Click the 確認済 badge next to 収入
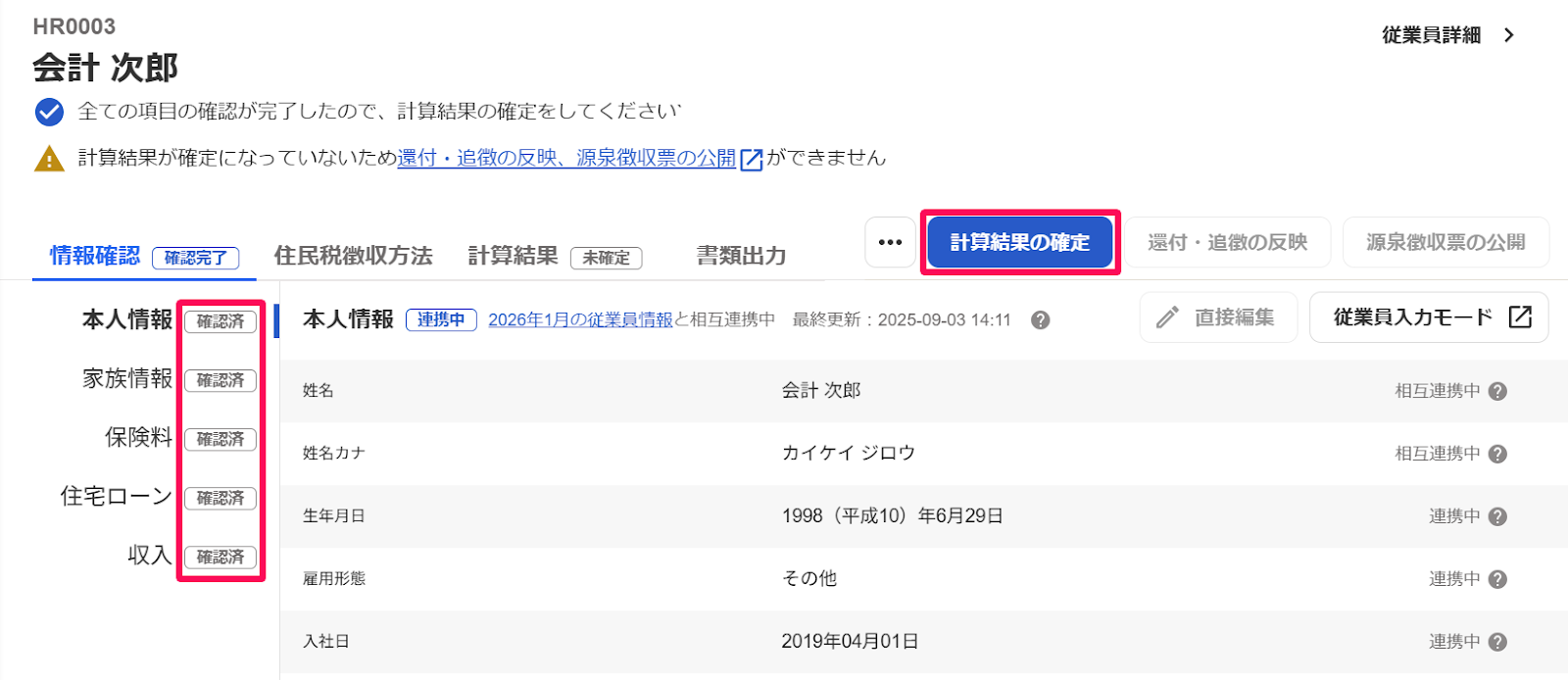Viewport: 1568px width, 680px height. (x=220, y=557)
